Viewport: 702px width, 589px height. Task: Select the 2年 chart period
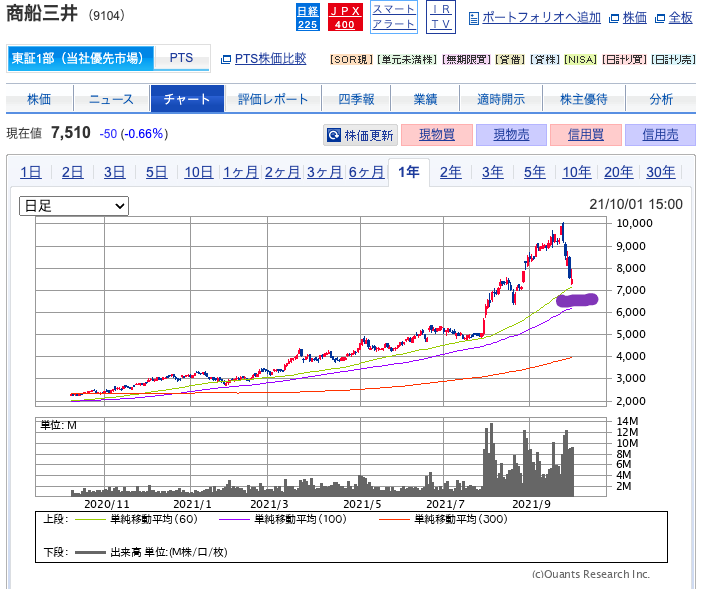click(451, 172)
